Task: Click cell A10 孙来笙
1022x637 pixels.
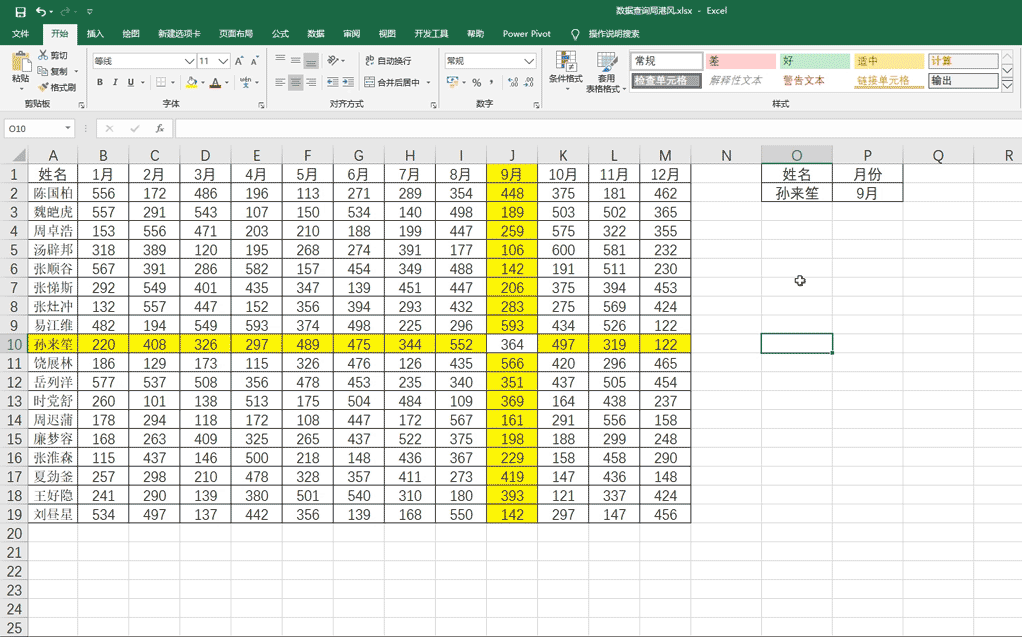Action: [x=53, y=344]
